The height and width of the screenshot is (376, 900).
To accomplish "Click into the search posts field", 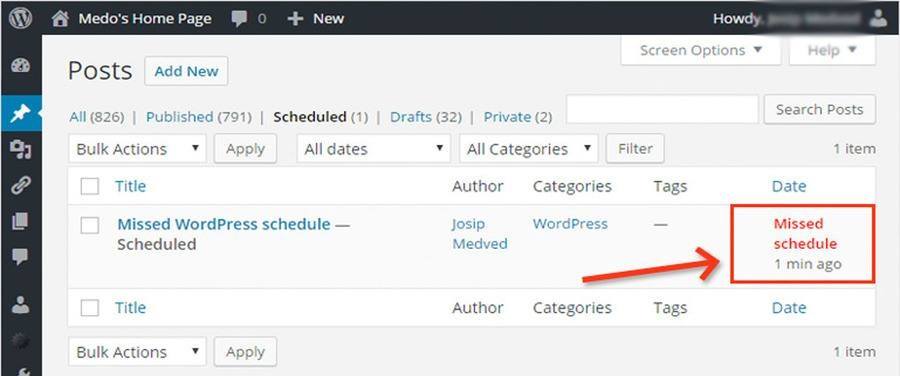I will pyautogui.click(x=662, y=109).
